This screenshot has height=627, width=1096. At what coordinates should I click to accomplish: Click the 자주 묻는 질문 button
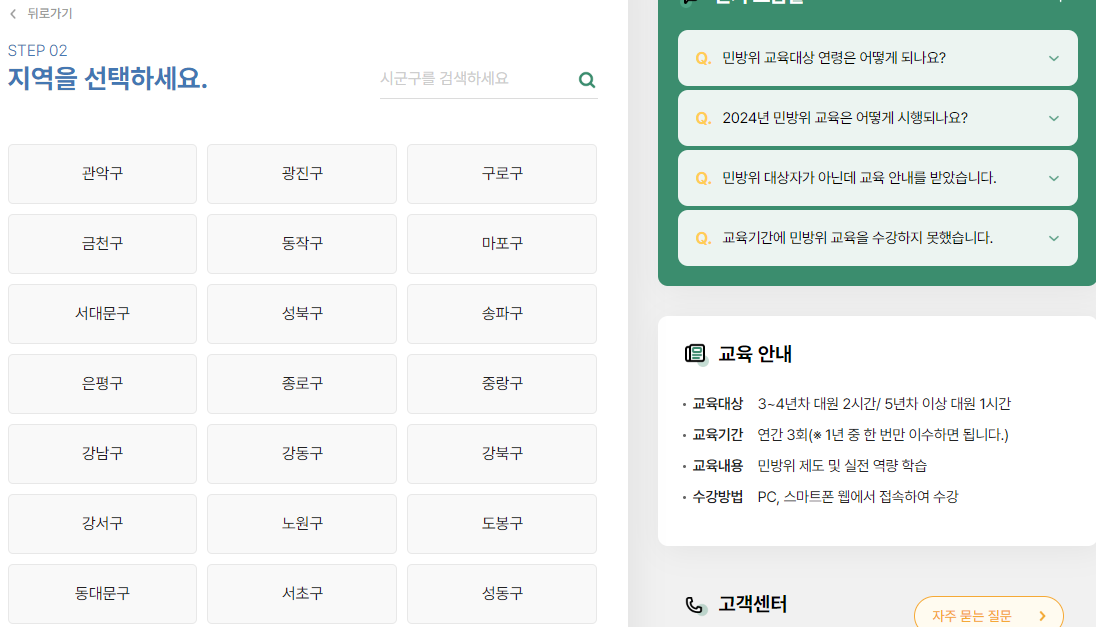click(988, 616)
